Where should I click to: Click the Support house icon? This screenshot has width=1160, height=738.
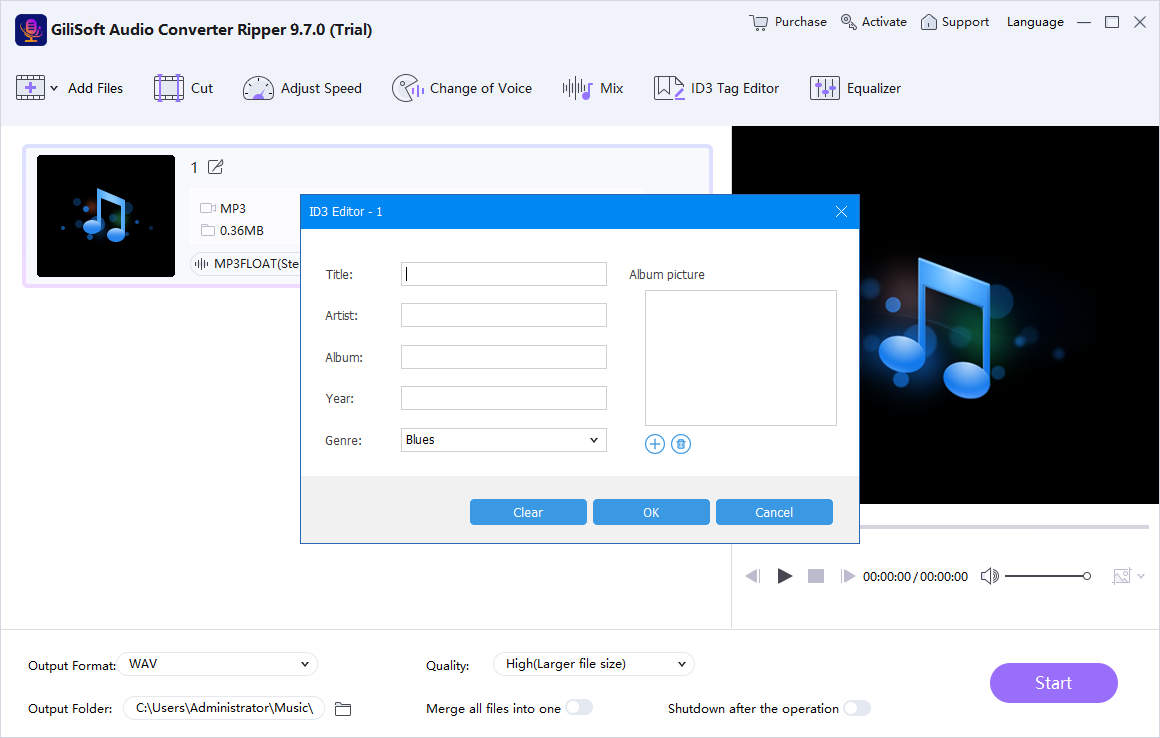click(928, 22)
